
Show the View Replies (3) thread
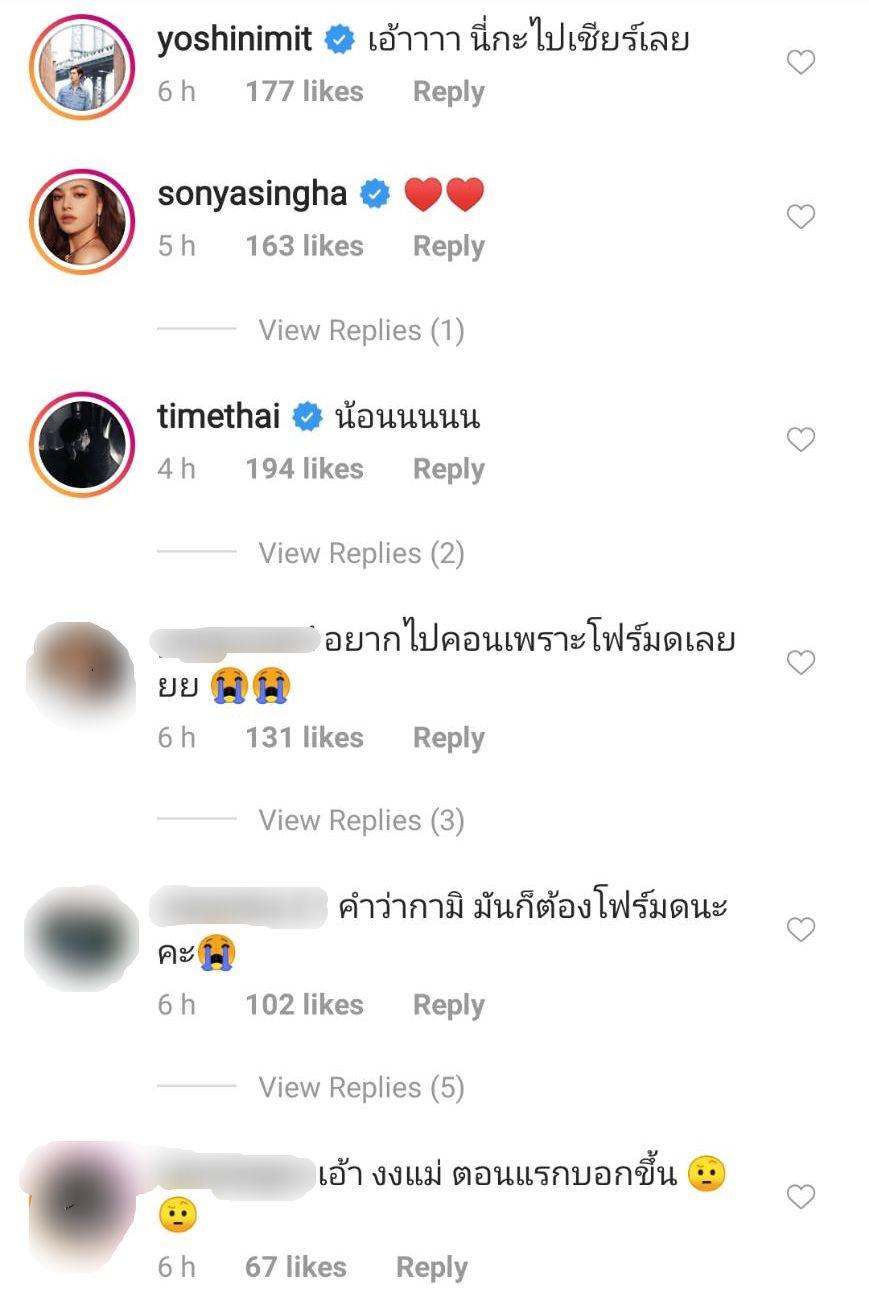pyautogui.click(x=361, y=821)
